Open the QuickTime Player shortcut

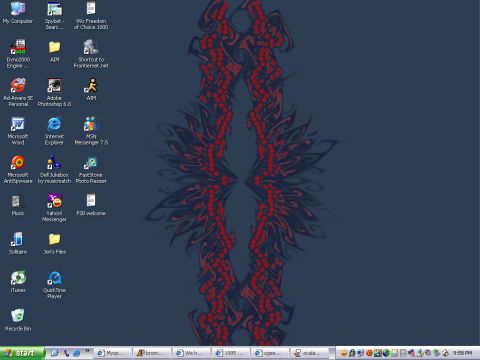(x=54, y=284)
